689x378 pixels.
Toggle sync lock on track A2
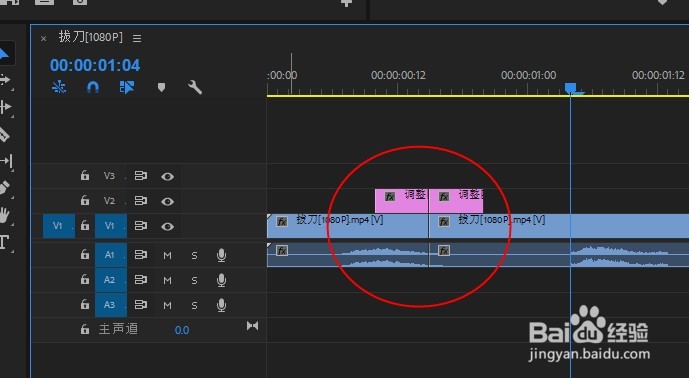click(x=141, y=280)
